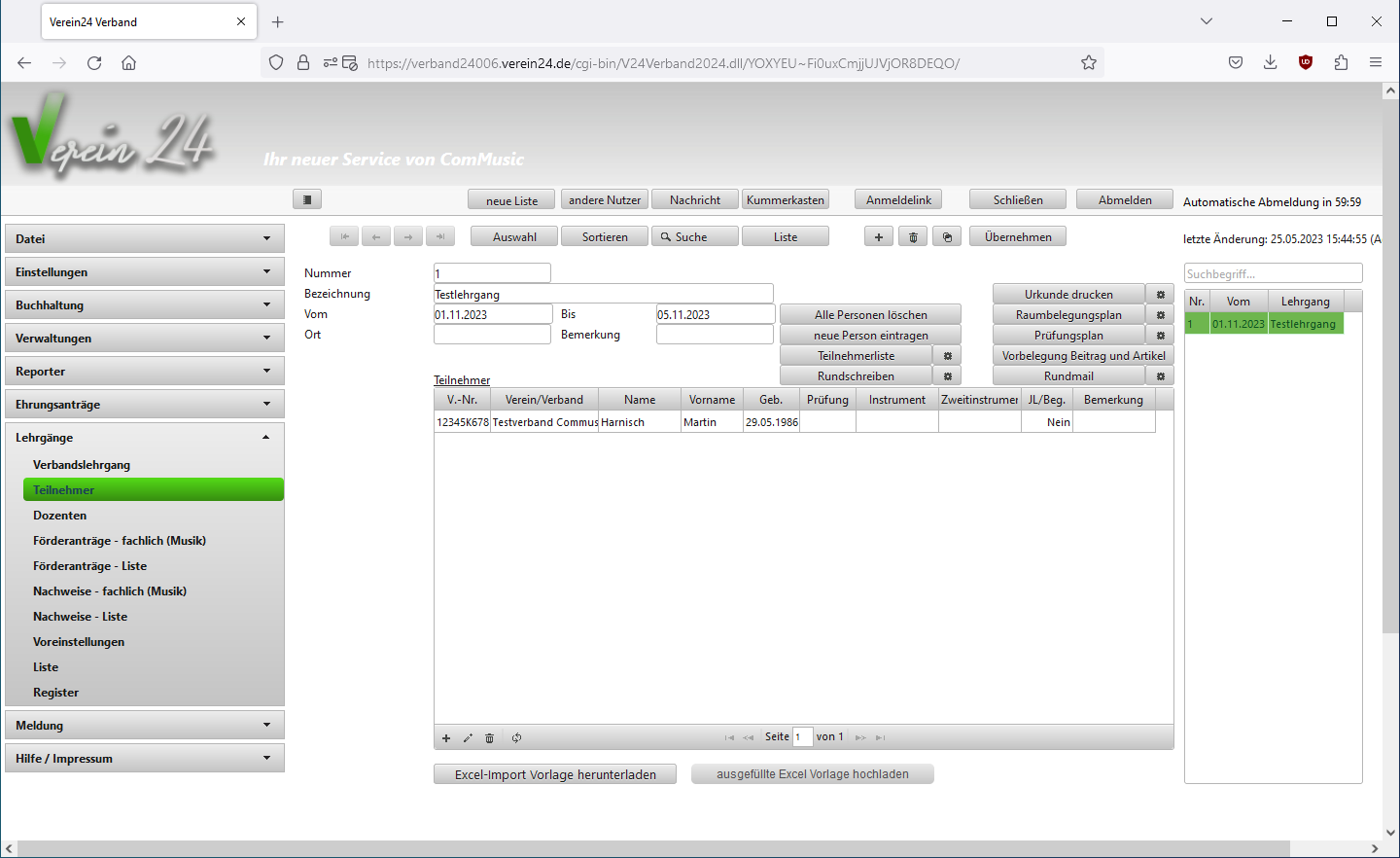1400x858 pixels.
Task: Click the Abmelden button
Action: tap(1125, 199)
